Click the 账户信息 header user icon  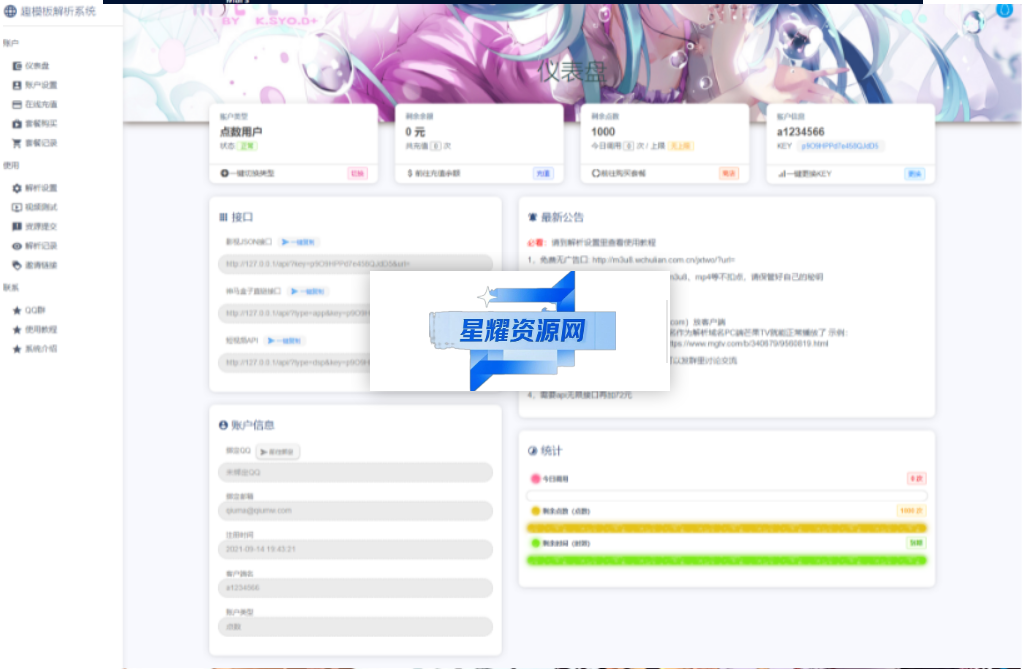[223, 425]
